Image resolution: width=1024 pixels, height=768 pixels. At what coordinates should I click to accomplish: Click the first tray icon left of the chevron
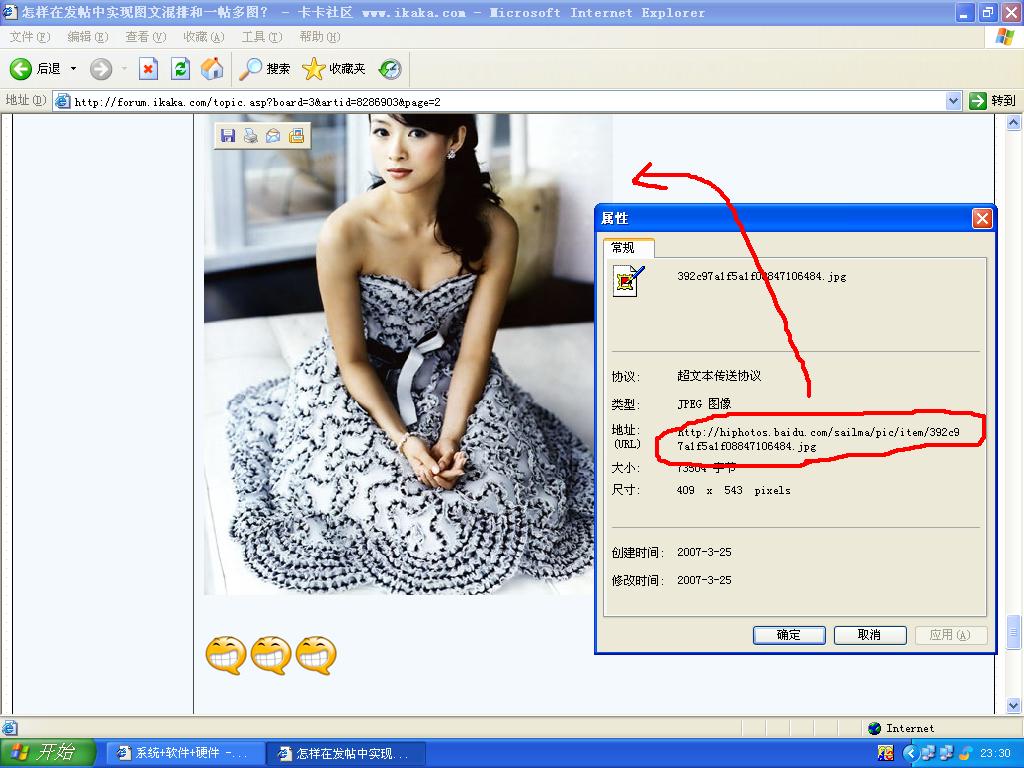click(x=886, y=753)
